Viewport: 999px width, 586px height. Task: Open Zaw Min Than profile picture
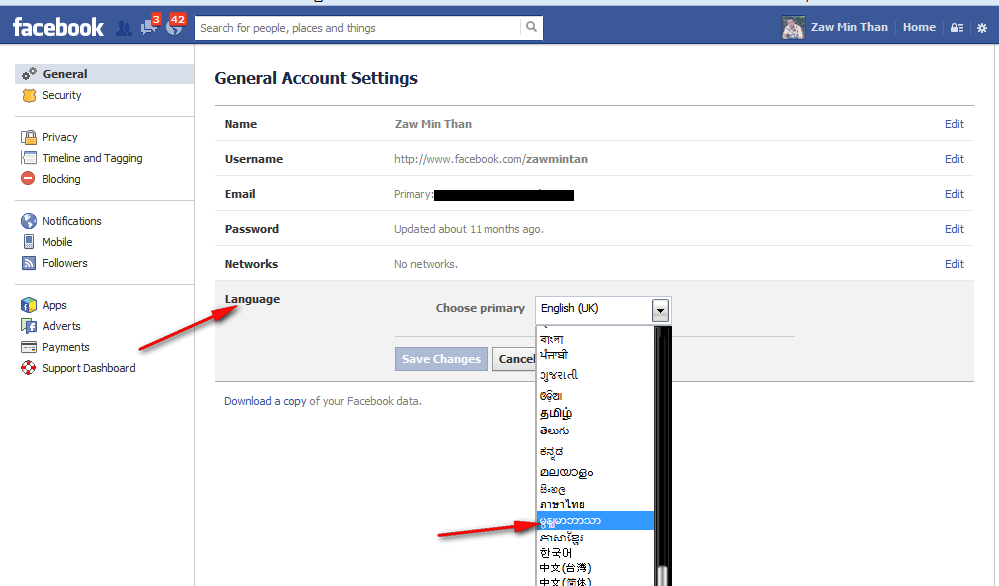(x=793, y=27)
